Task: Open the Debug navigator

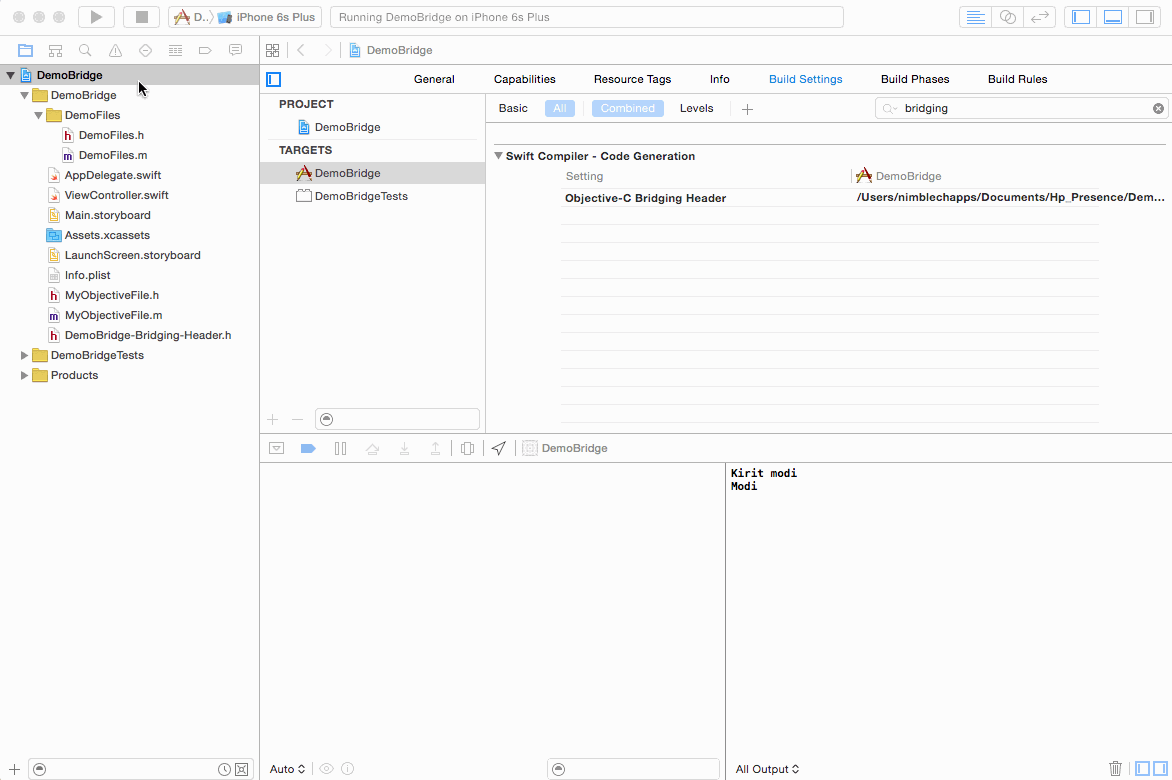Action: coord(175,50)
